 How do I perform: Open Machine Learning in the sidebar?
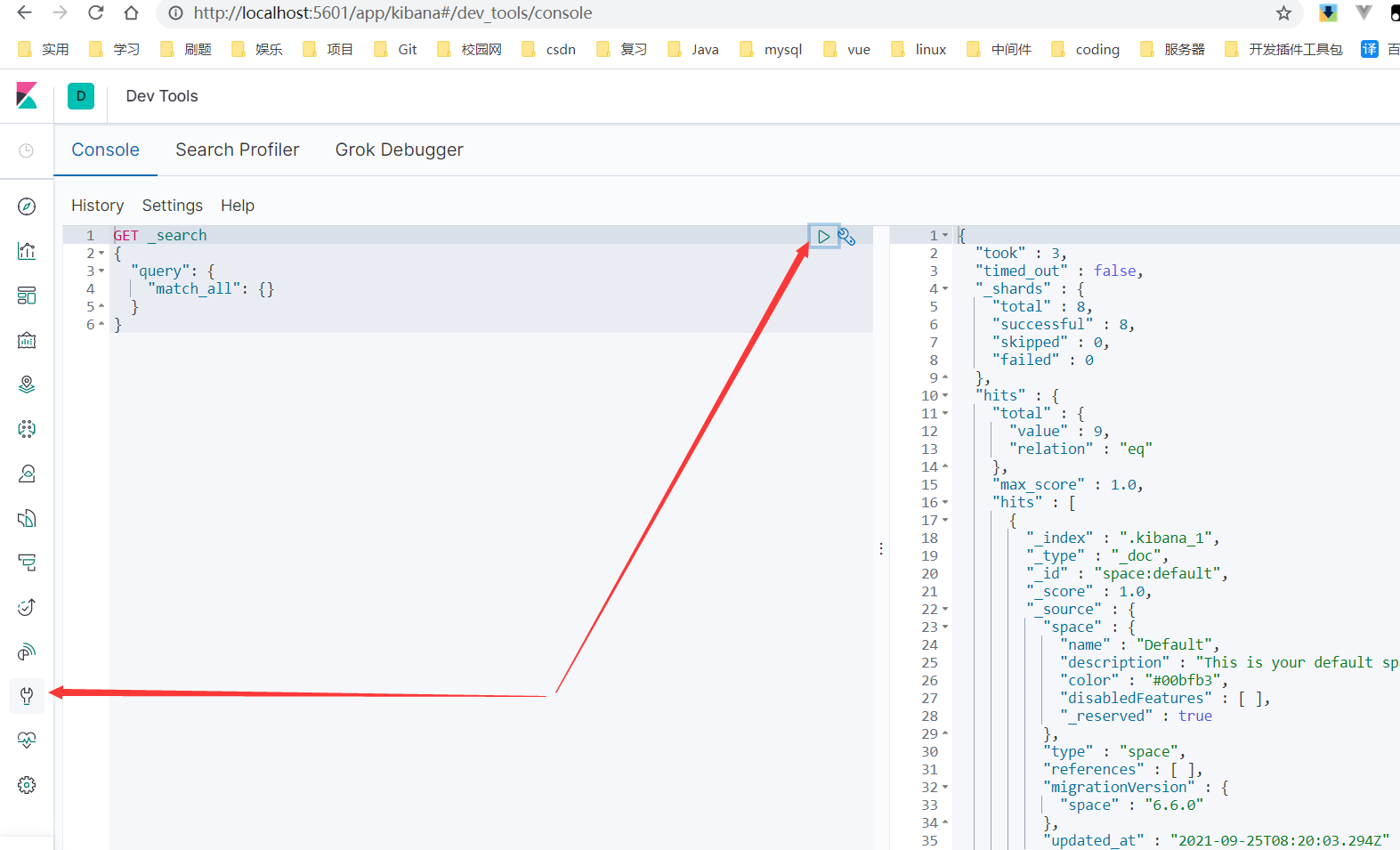point(27,429)
